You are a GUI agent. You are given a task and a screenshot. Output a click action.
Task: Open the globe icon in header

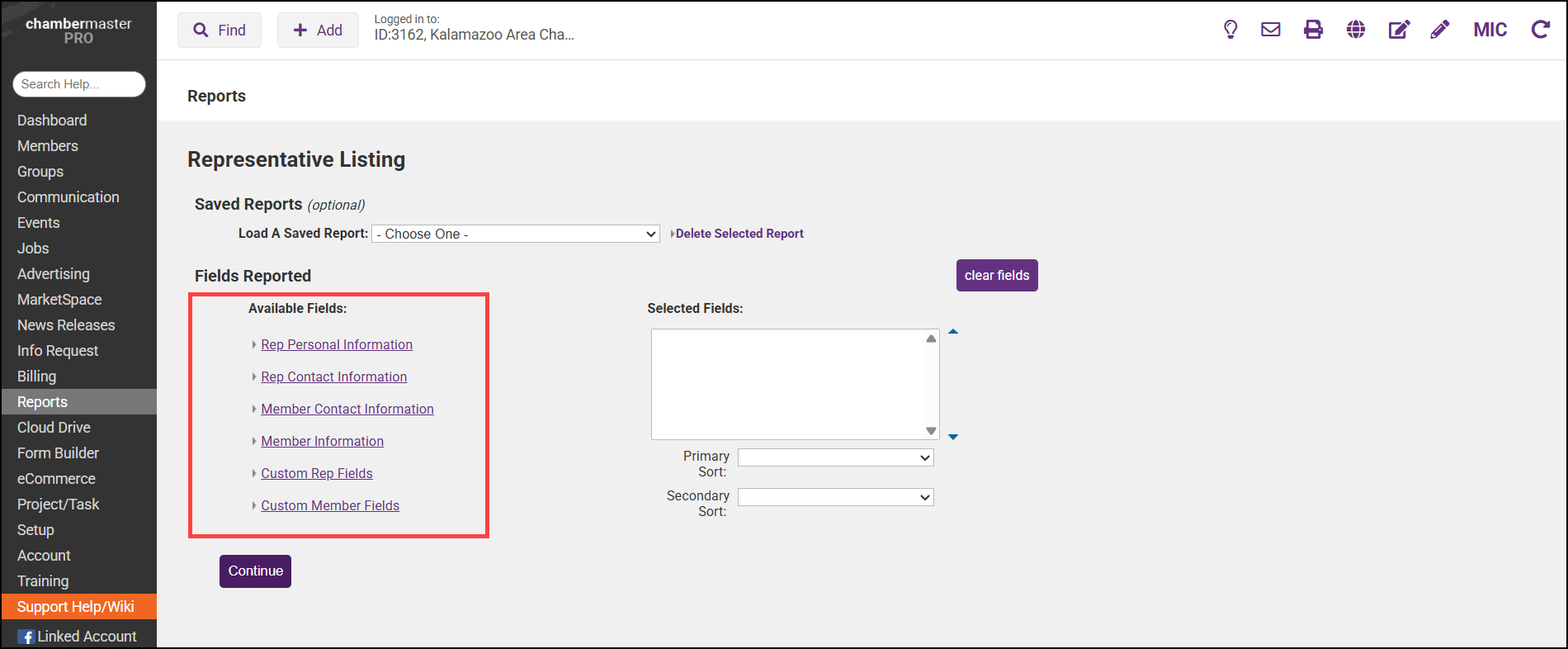coord(1355,30)
